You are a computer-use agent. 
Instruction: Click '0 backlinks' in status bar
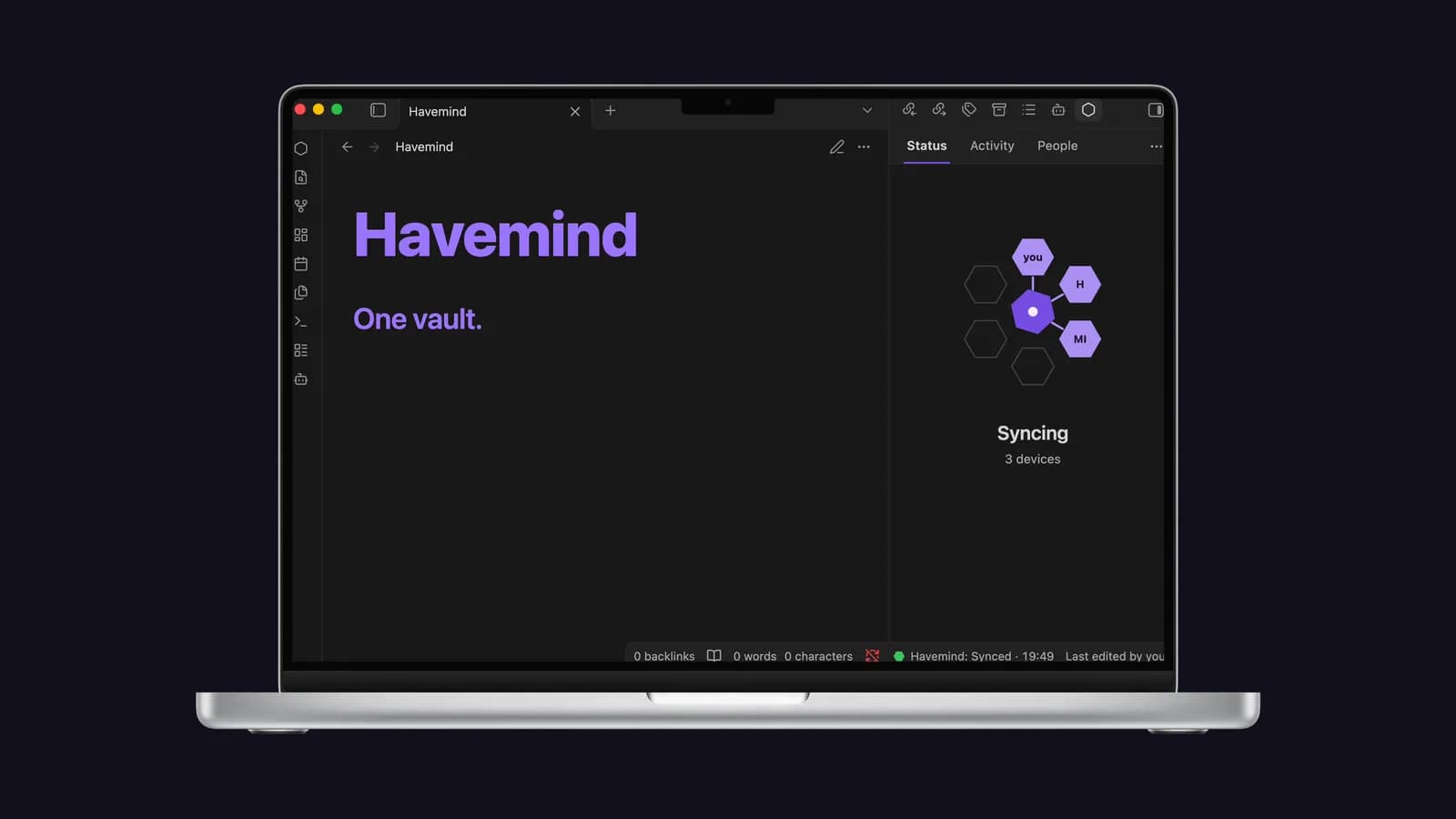tap(664, 656)
